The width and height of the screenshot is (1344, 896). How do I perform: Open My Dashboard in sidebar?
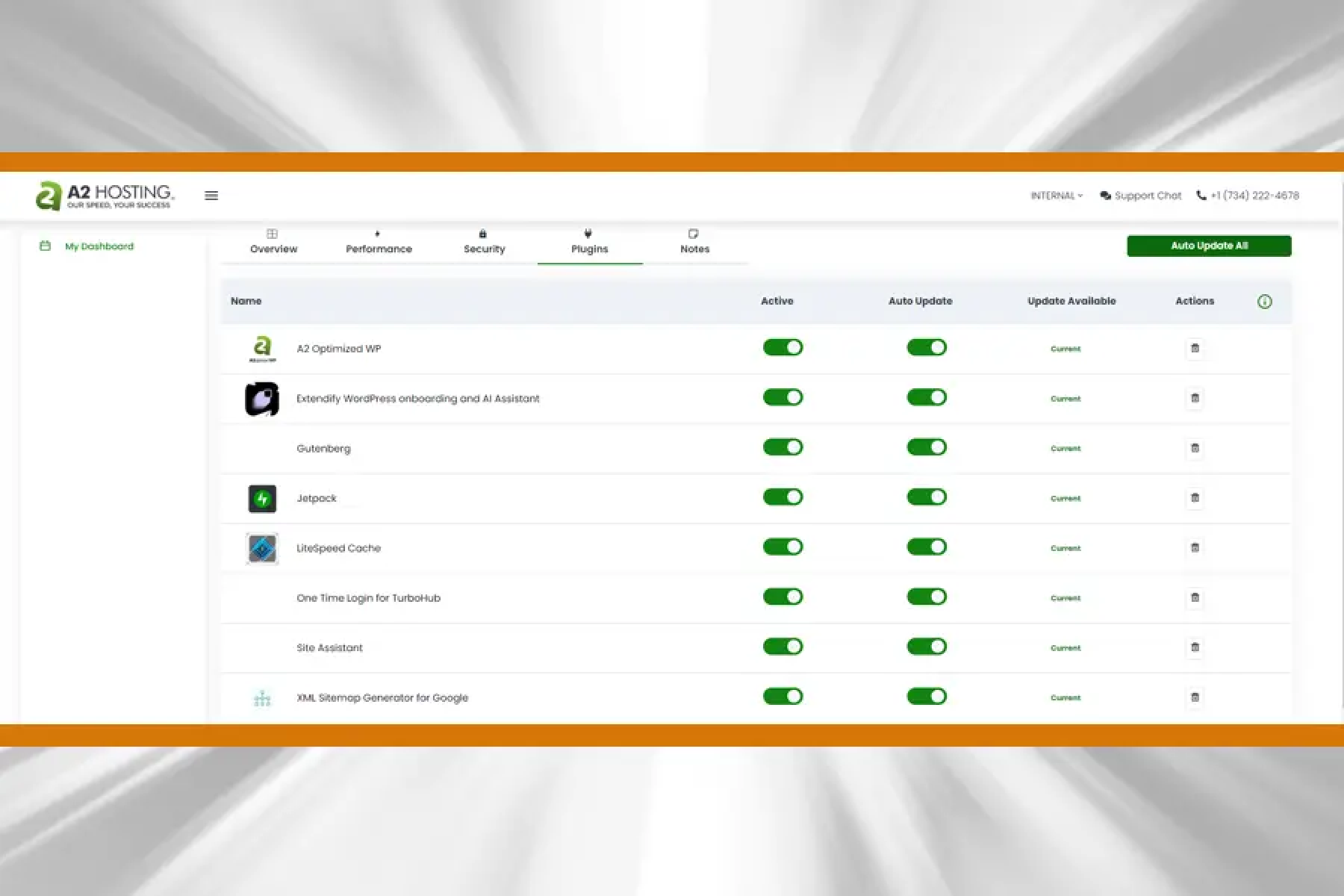(99, 246)
